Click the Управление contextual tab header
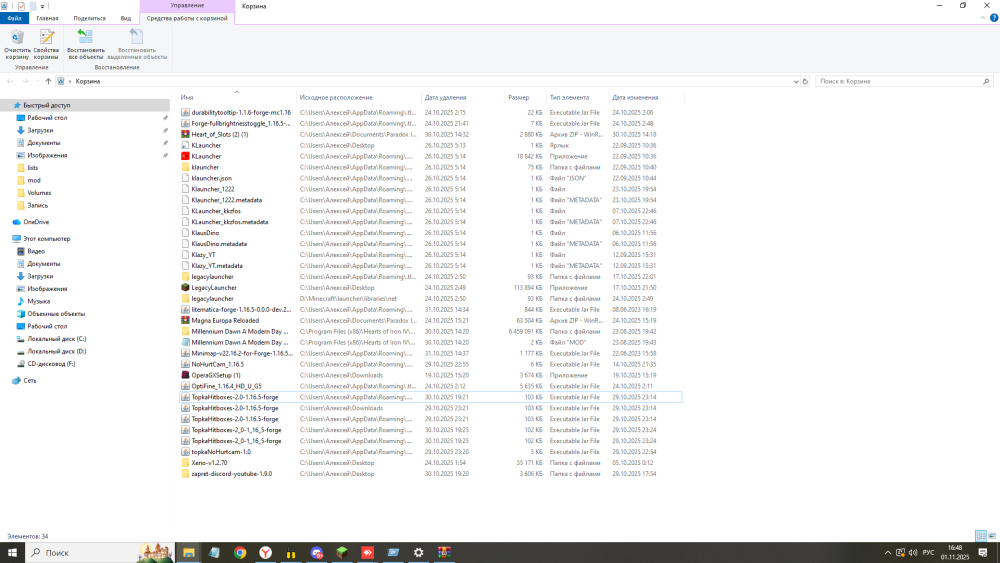The height and width of the screenshot is (563, 1000). tap(187, 6)
